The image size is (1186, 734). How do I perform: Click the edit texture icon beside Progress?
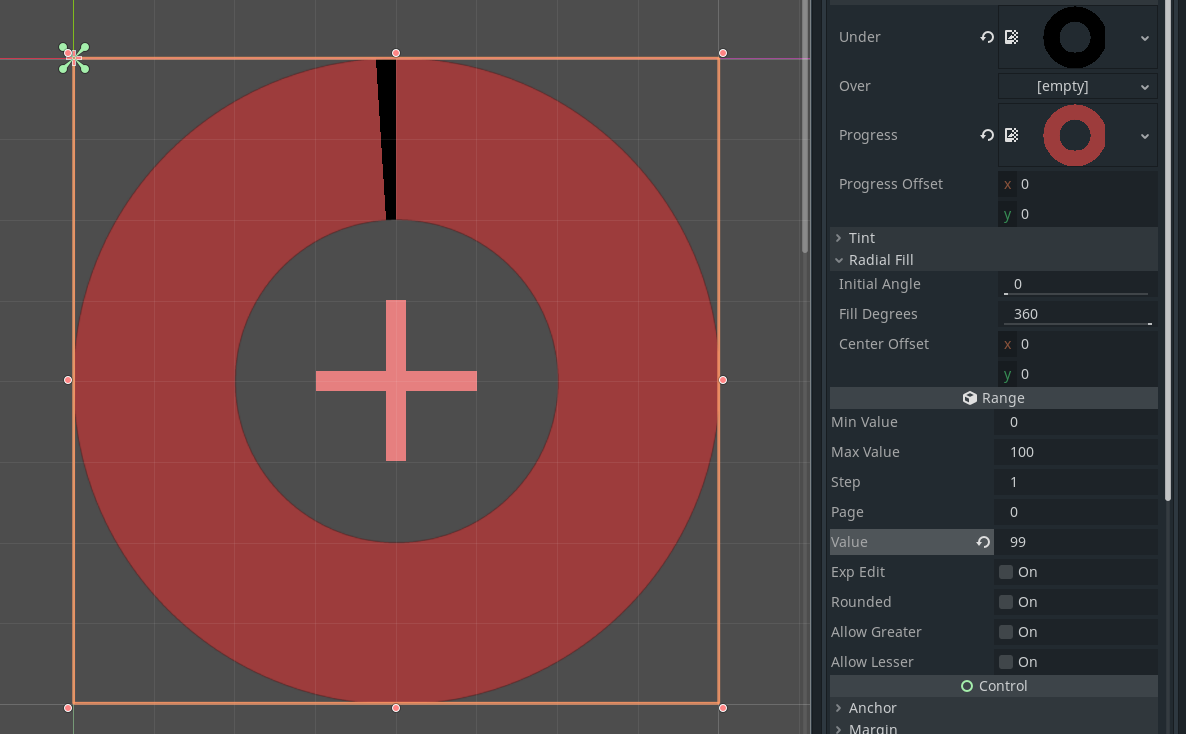[1011, 134]
